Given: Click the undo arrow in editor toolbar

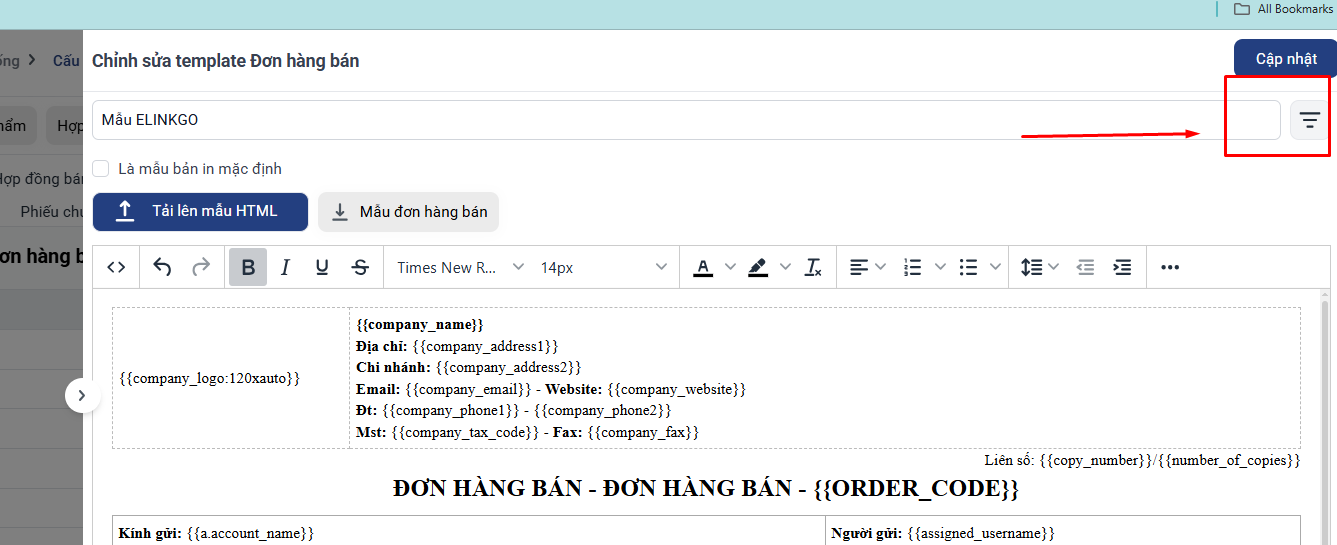Looking at the screenshot, I should 162,267.
